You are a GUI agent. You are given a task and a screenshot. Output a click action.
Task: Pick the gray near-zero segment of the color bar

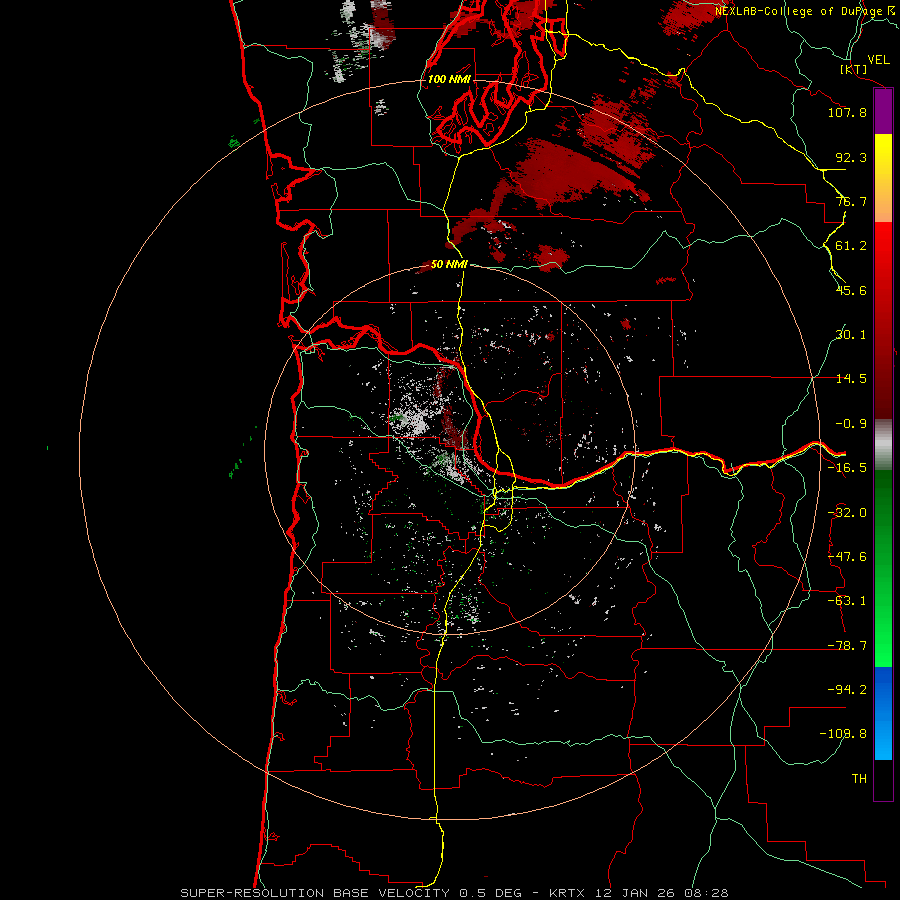pos(883,445)
